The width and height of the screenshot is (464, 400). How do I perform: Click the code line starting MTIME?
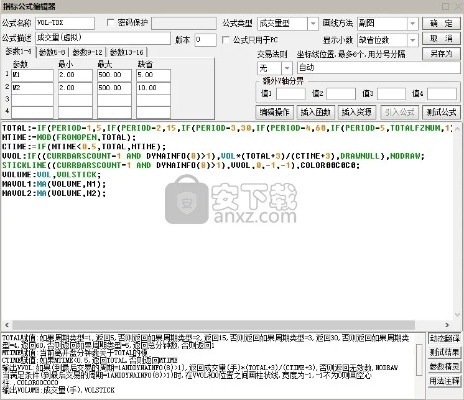click(69, 138)
